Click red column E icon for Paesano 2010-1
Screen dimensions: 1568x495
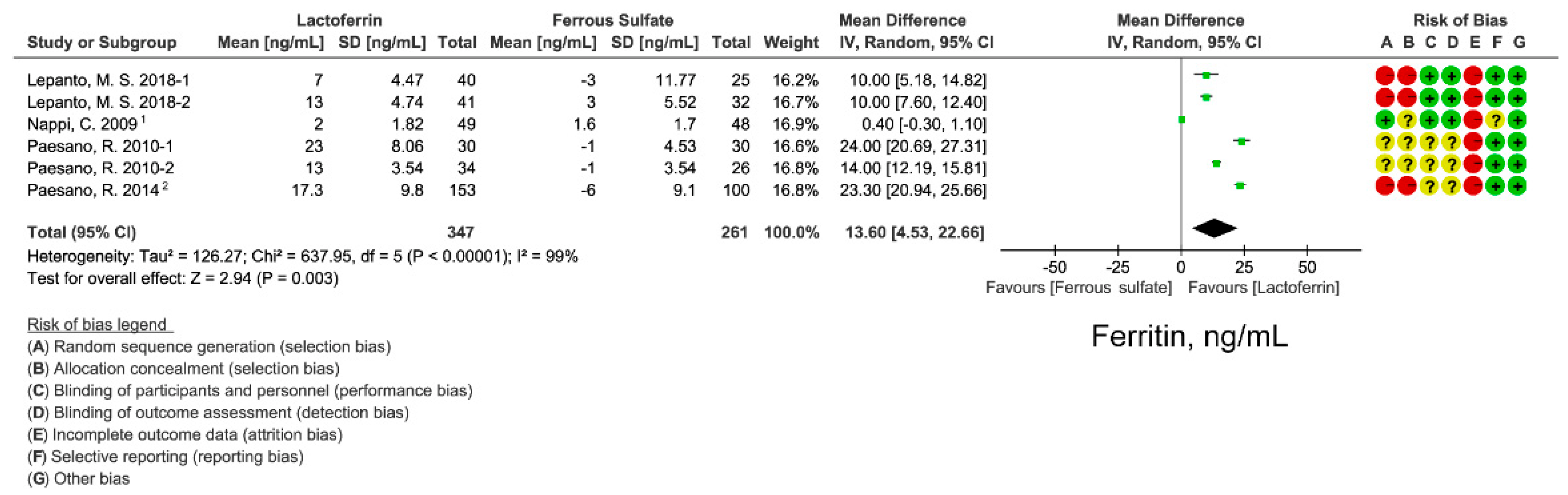[1473, 142]
